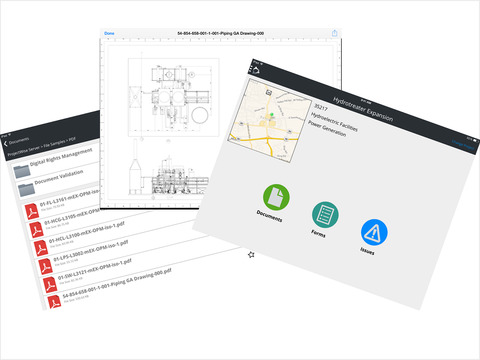480x360 pixels.
Task: Open the project location map thumbnail
Action: (x=270, y=121)
